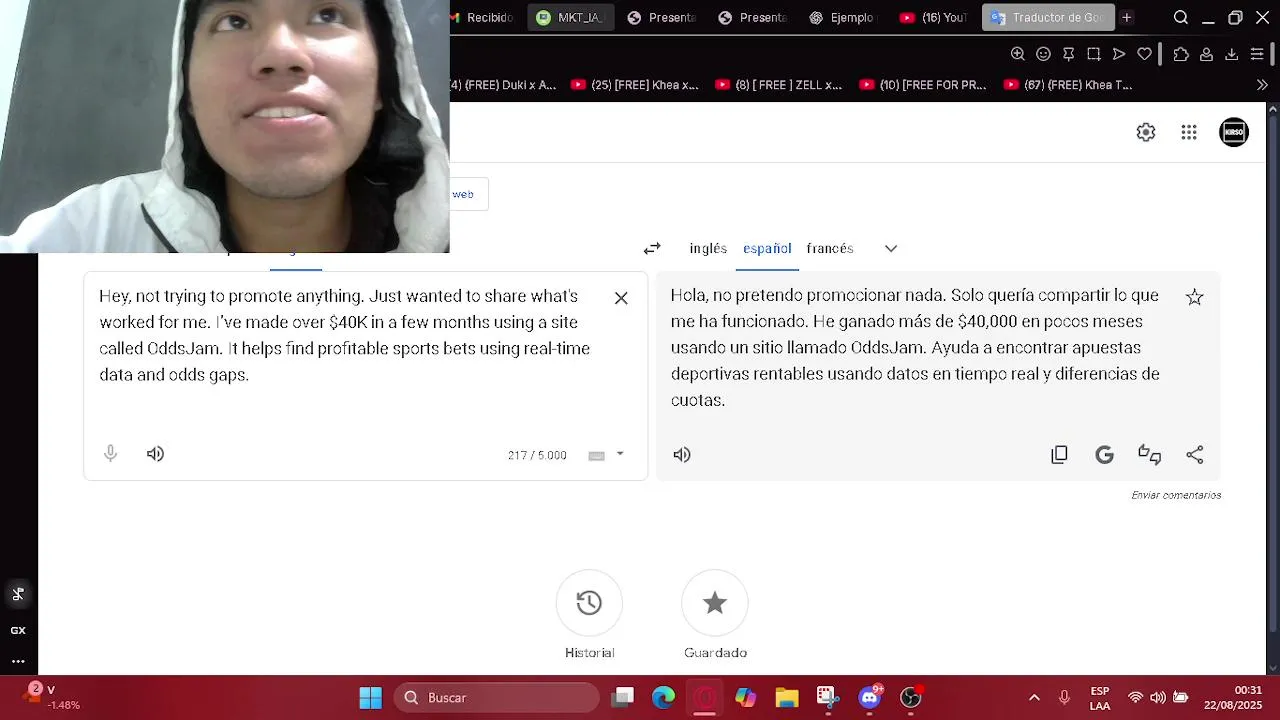This screenshot has width=1280, height=720.
Task: Select español as target language
Action: 767,248
